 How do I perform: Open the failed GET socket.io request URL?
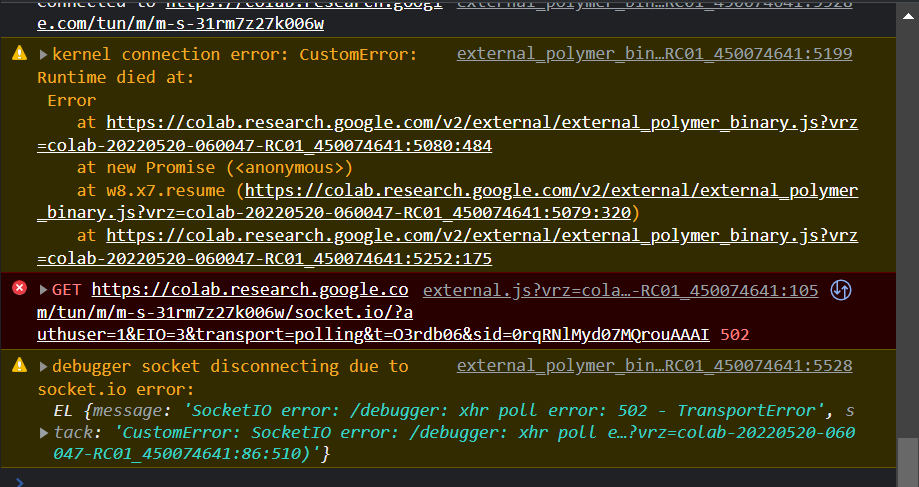373,312
